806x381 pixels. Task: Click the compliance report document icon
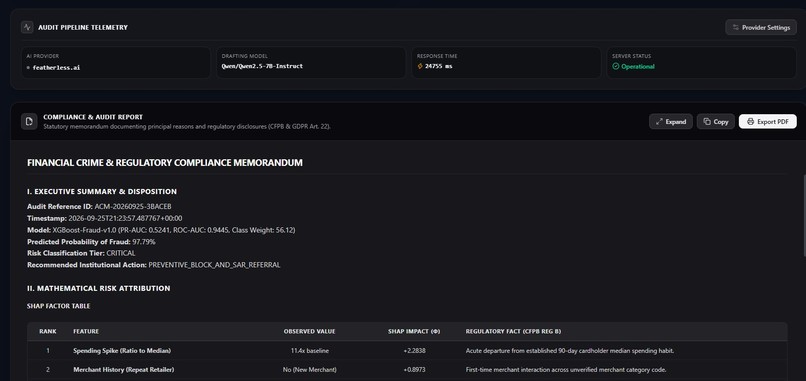(x=29, y=121)
